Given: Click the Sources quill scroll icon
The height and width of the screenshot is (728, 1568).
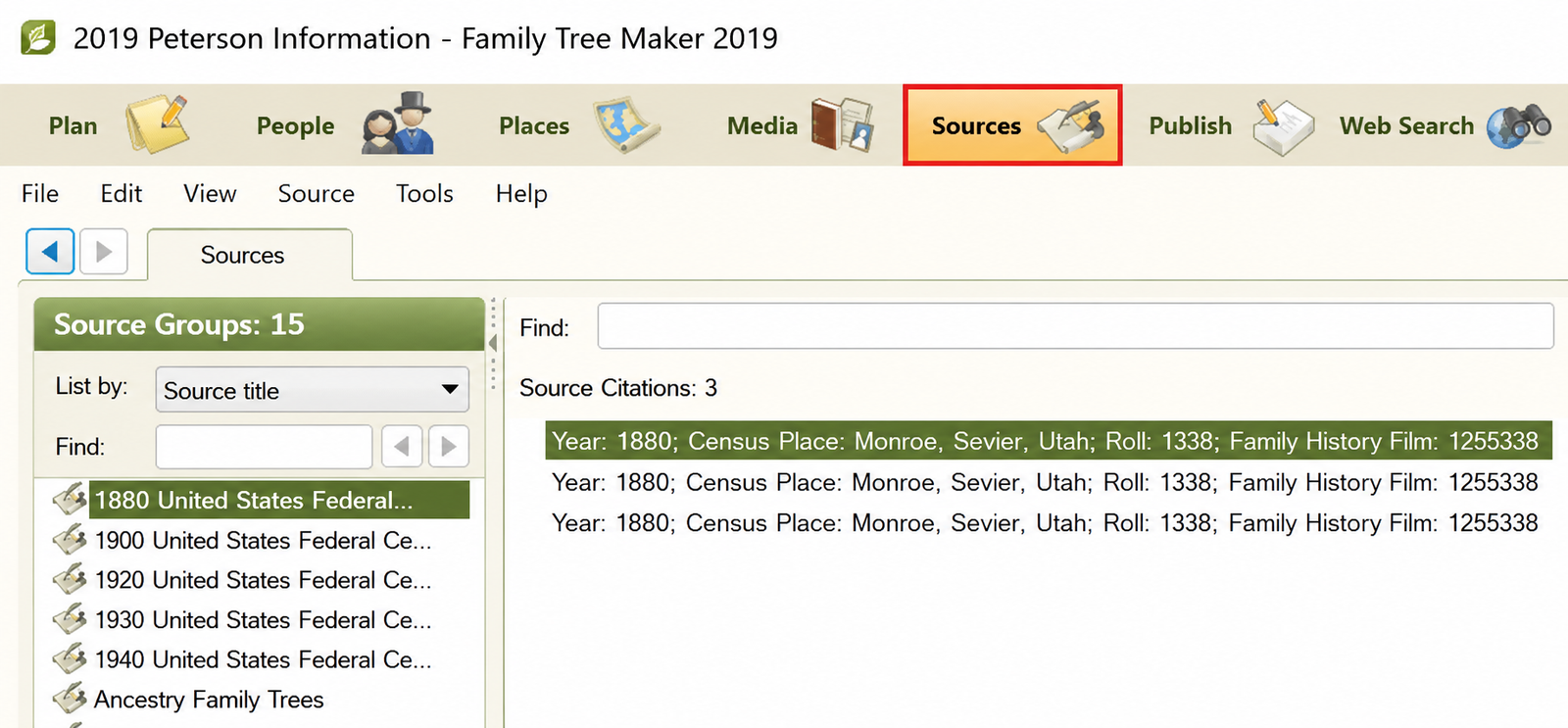Looking at the screenshot, I should pyautogui.click(x=1071, y=126).
